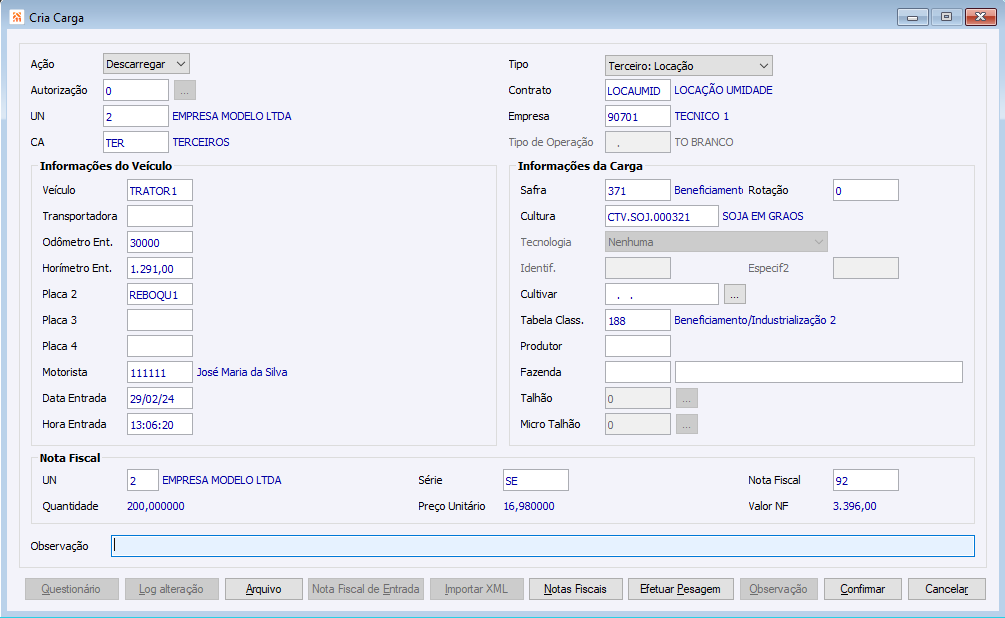Minimize the Cria Carga window
This screenshot has width=1005, height=618.
click(913, 17)
